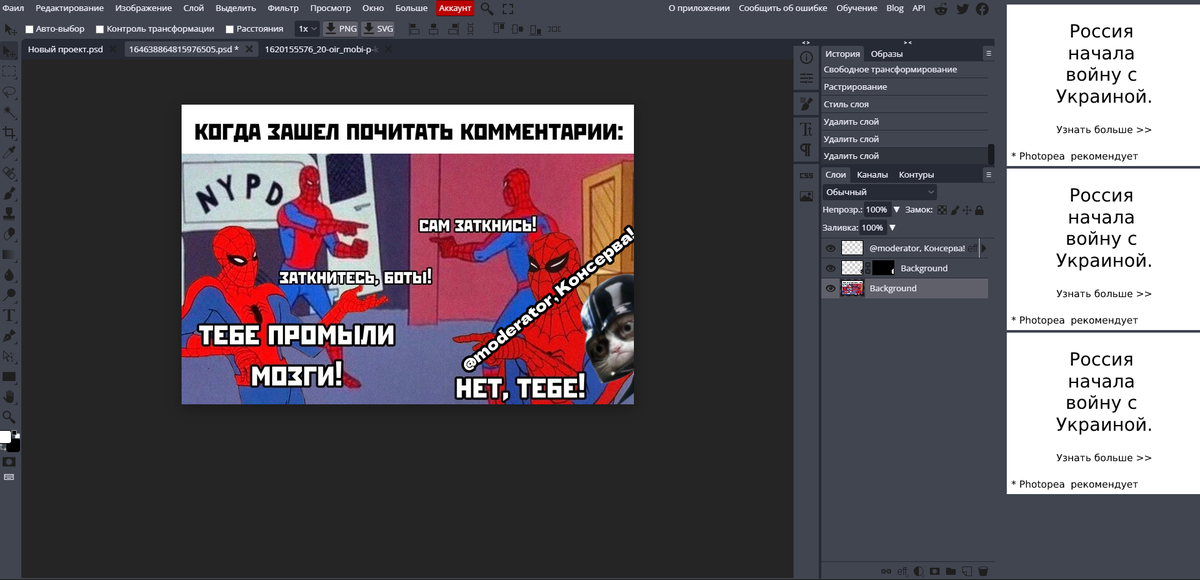
Task: Pick the Hand tool
Action: pyautogui.click(x=9, y=396)
